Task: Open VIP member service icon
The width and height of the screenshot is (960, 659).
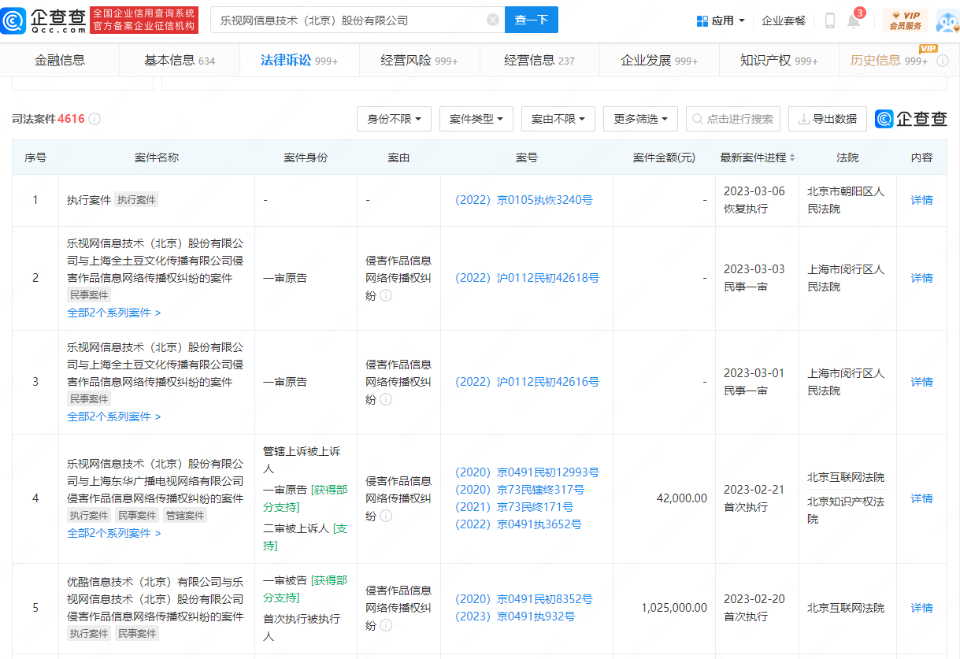Action: click(906, 20)
